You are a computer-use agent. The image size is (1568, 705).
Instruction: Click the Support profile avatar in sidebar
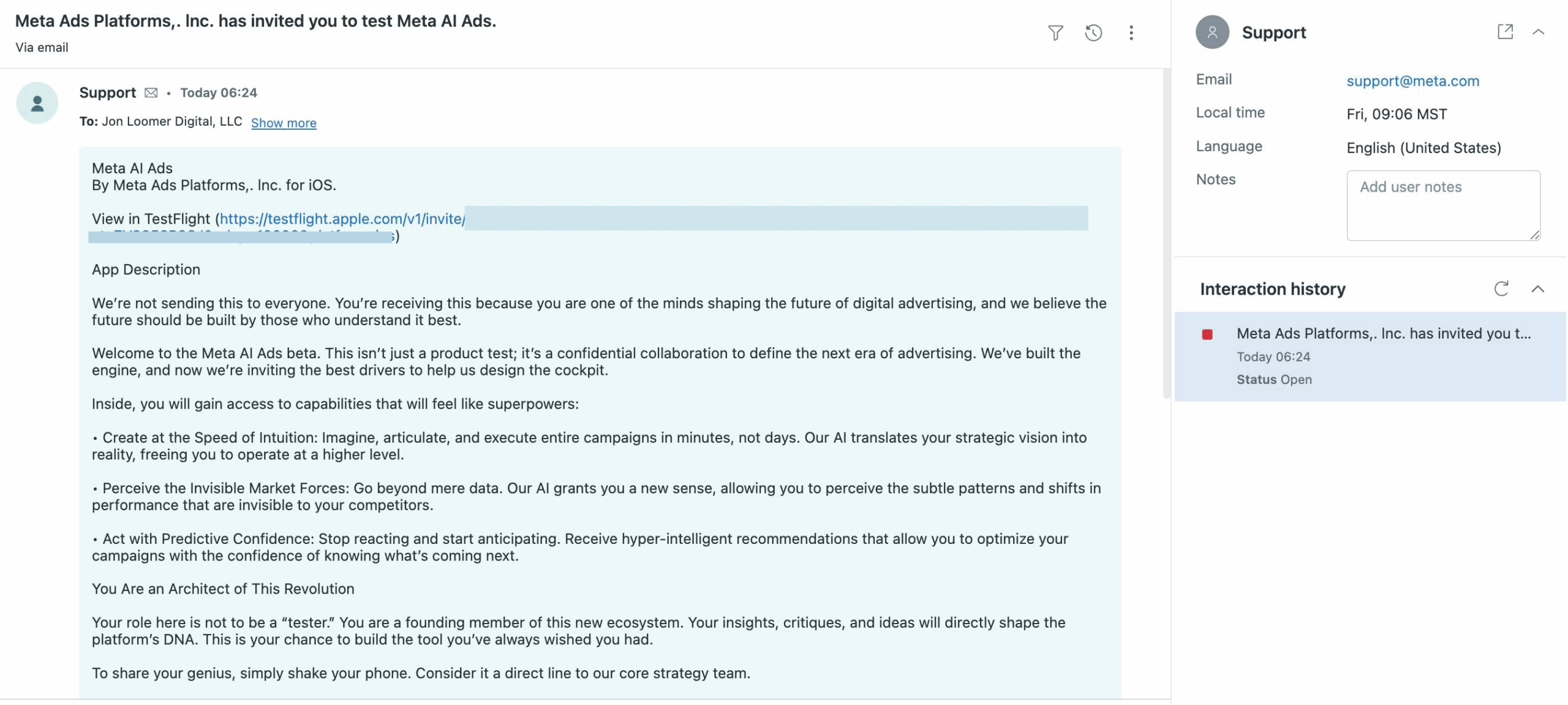click(1212, 32)
